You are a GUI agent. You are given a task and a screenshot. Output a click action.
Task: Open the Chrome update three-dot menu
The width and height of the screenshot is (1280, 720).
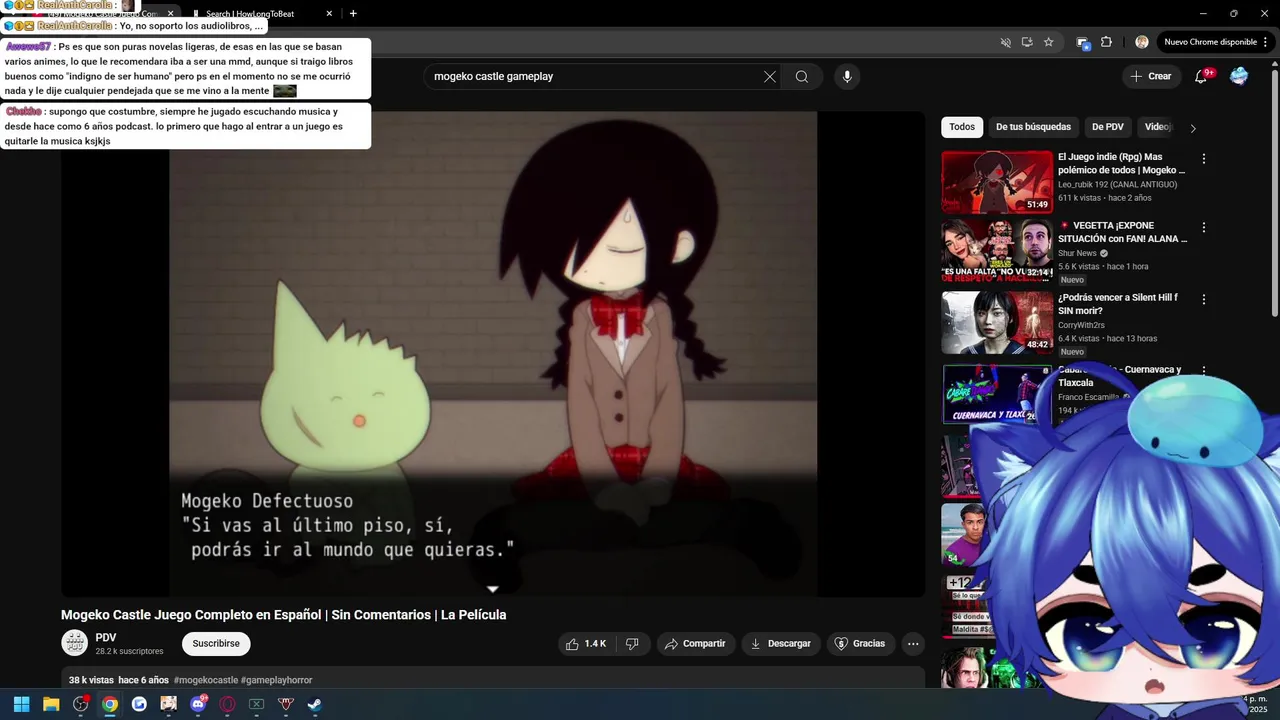(x=1266, y=42)
